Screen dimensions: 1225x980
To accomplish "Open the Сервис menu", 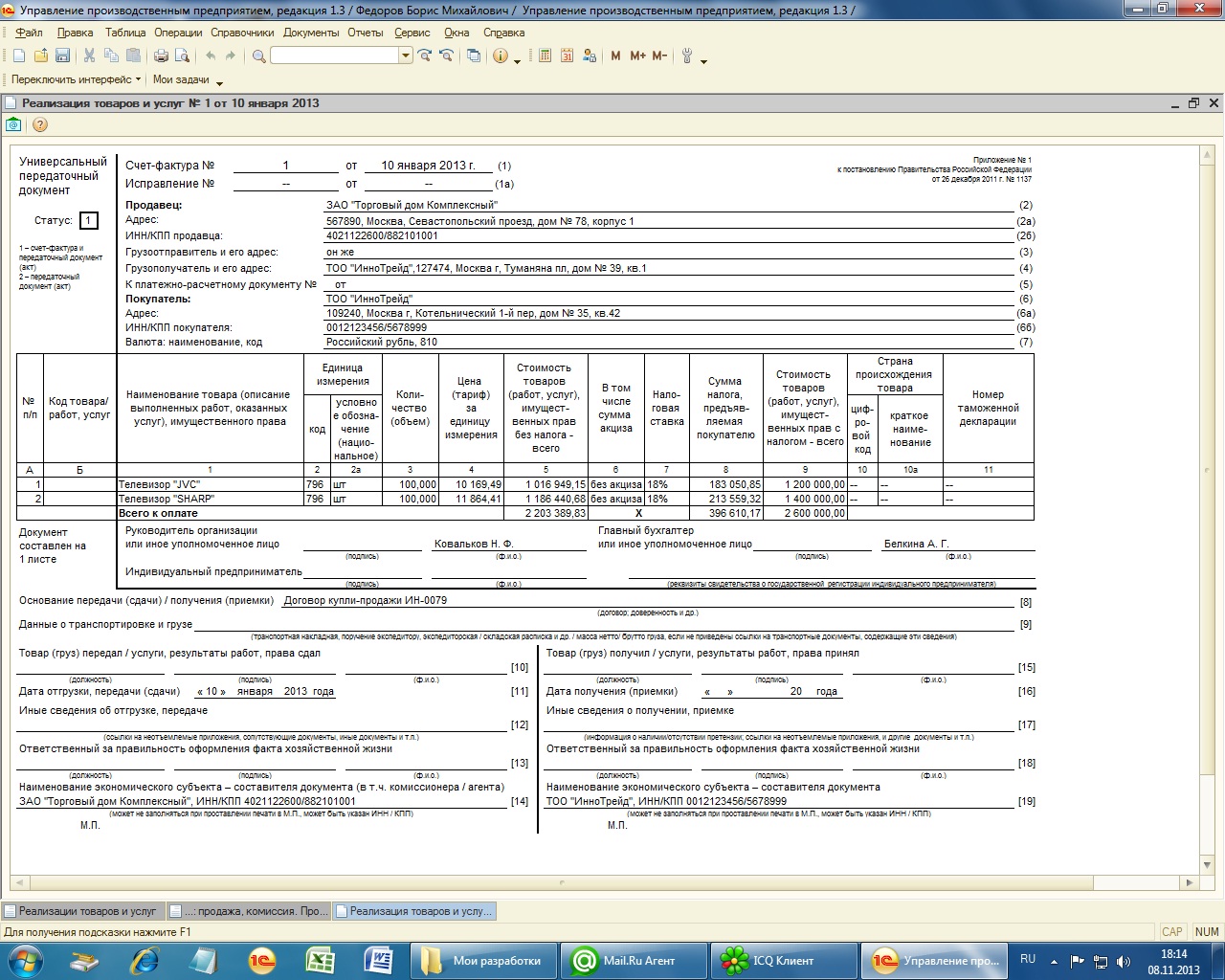I will [x=412, y=33].
